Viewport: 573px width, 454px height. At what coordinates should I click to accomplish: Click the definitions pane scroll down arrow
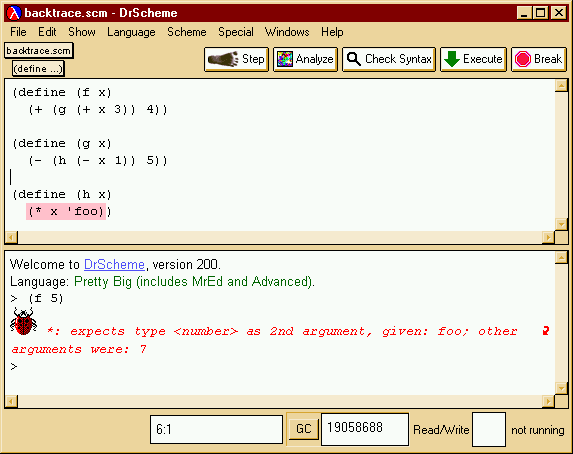coord(561,224)
